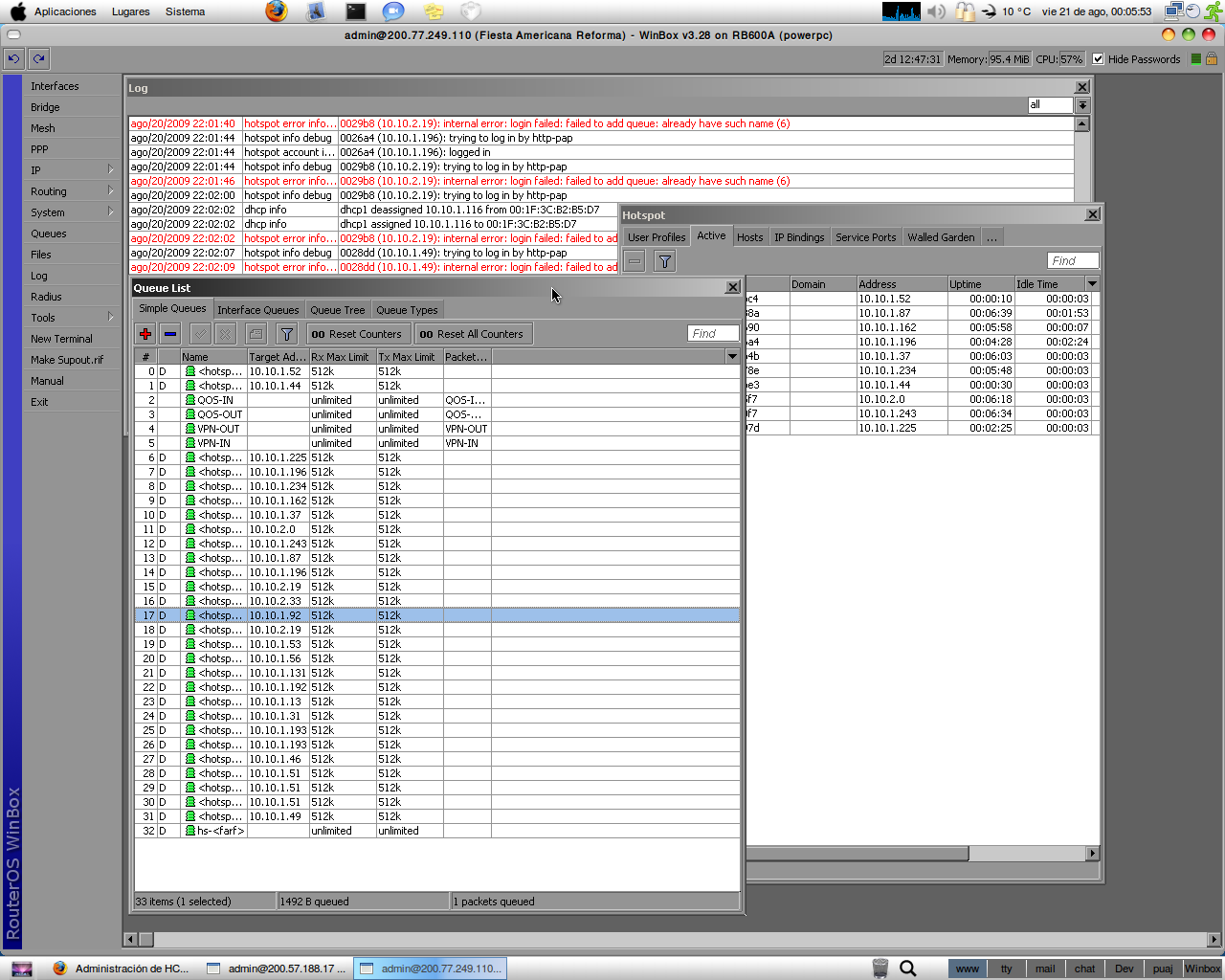
Task: Add a new simple queue
Action: tap(145, 333)
